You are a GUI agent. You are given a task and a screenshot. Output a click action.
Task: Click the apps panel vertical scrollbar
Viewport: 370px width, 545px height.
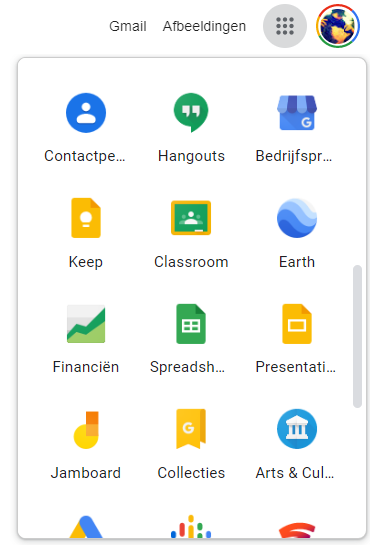click(x=357, y=336)
